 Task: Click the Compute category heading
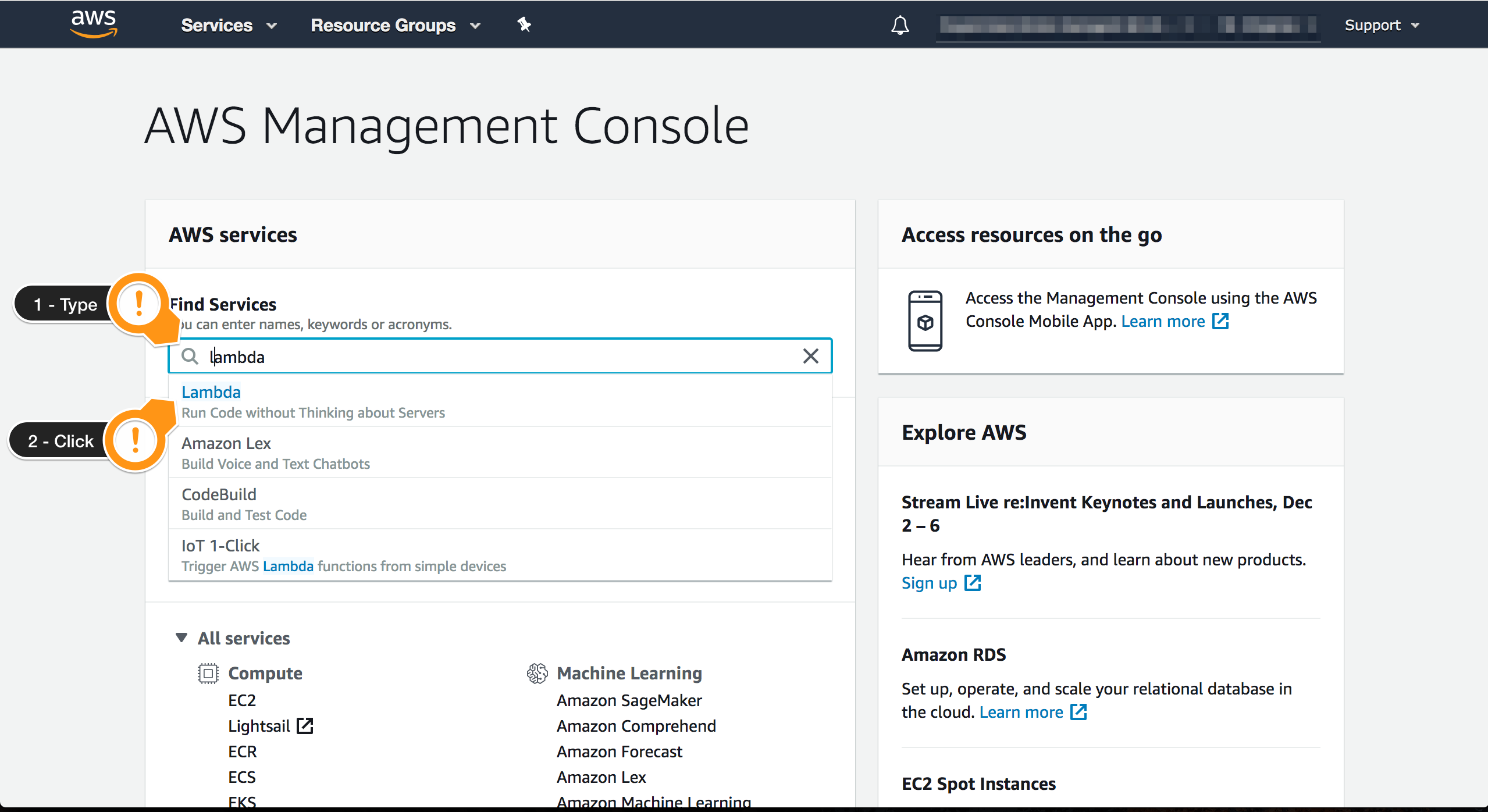[x=265, y=673]
